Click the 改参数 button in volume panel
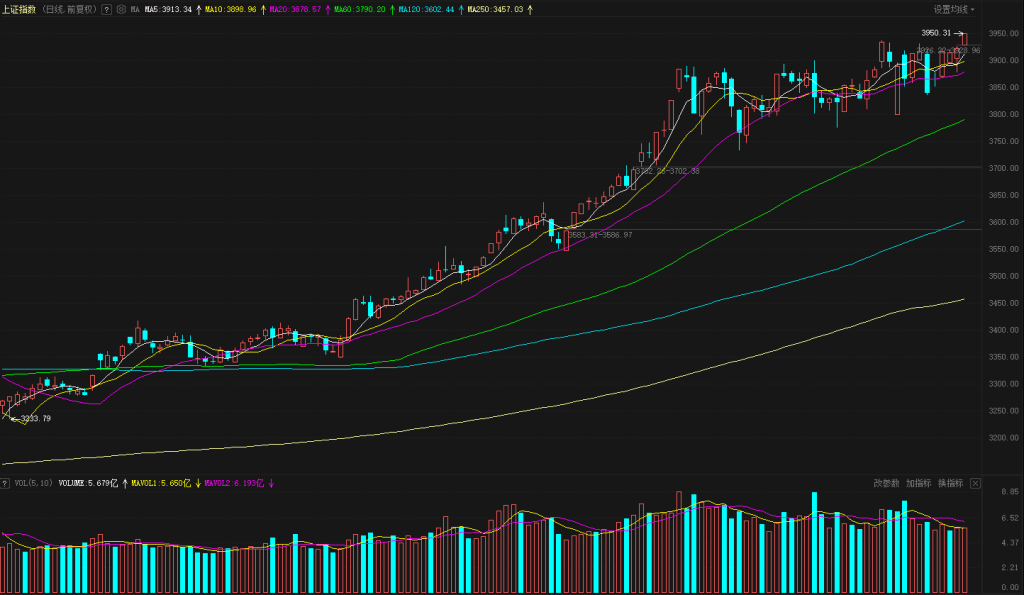 pyautogui.click(x=886, y=484)
